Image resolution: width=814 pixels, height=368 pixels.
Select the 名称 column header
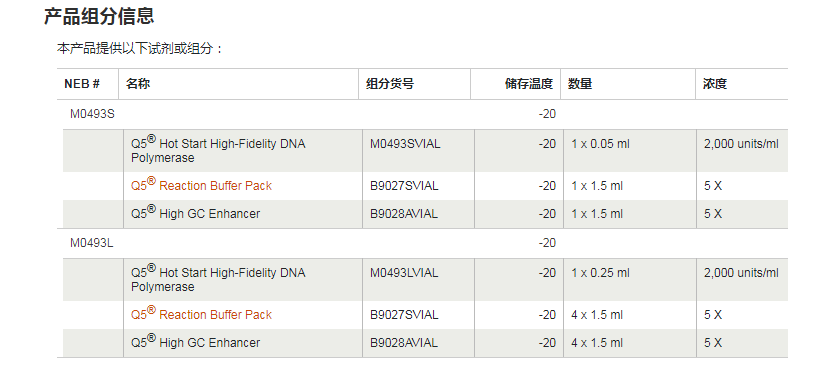(x=138, y=84)
